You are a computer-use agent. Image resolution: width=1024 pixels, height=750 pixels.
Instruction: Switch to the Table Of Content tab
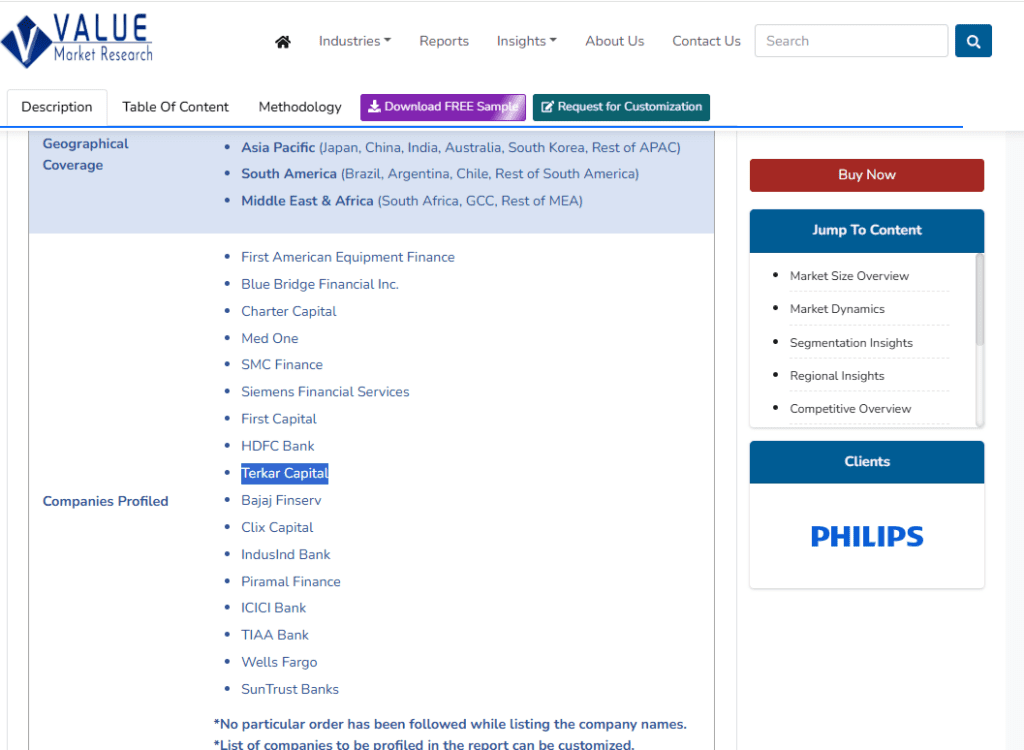click(x=175, y=107)
